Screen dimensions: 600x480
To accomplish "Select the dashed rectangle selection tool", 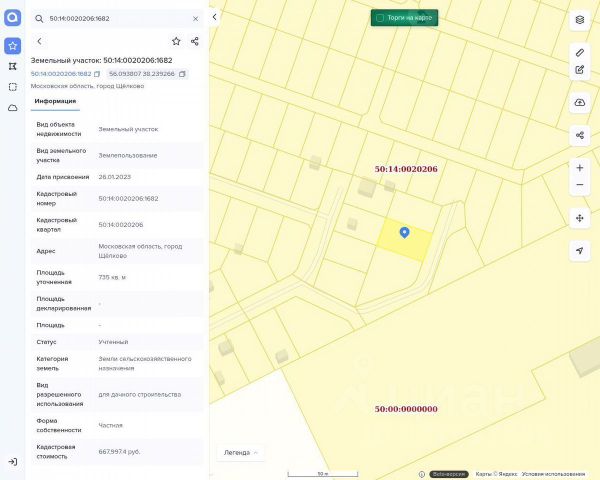I will (x=13, y=87).
